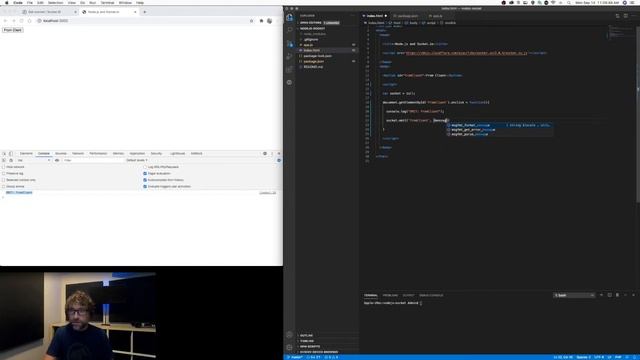This screenshot has height=360, width=640.
Task: Clear the console with the clear icon
Action: pyautogui.click(x=11, y=160)
